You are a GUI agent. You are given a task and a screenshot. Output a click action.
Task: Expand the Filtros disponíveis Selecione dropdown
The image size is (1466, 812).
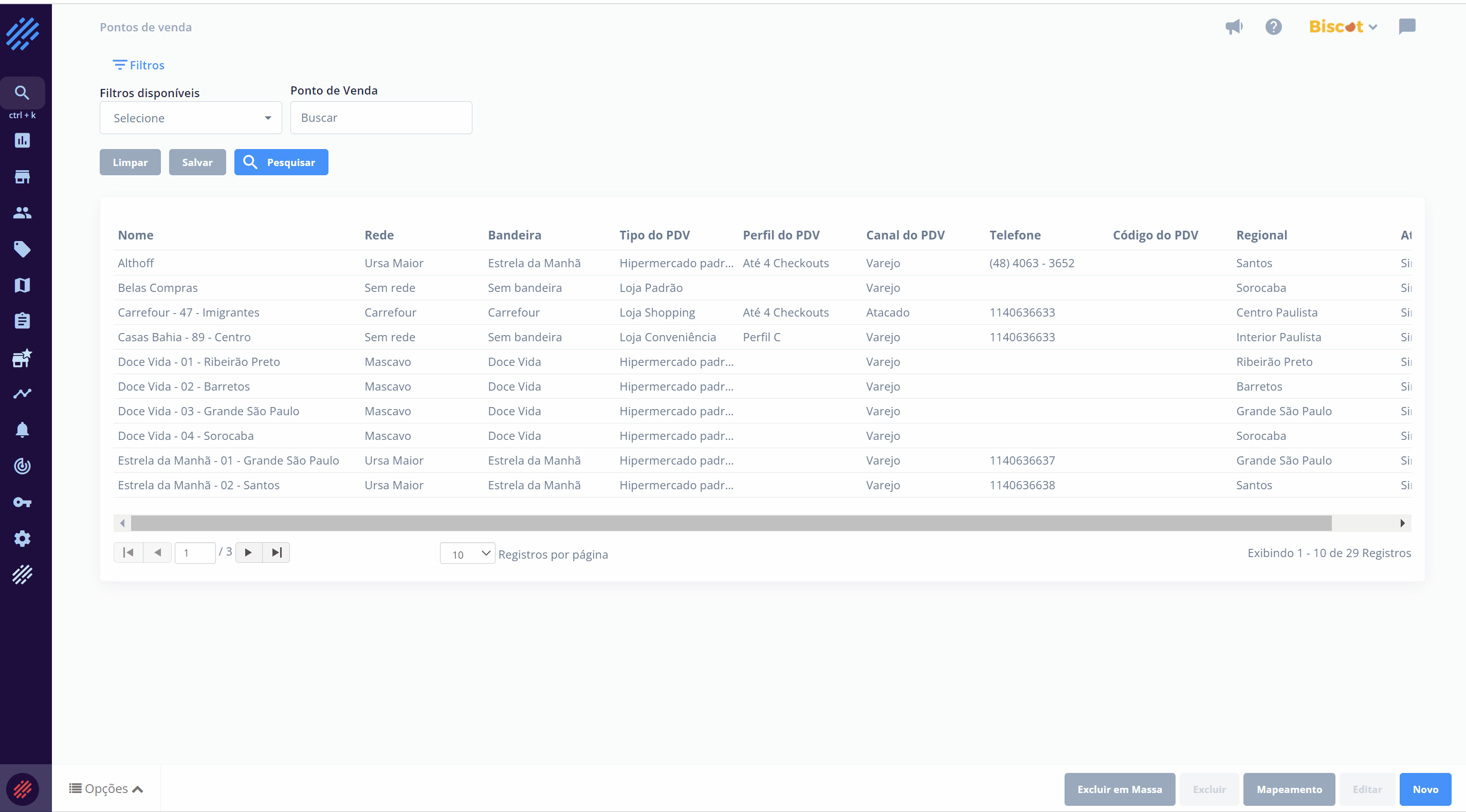(191, 118)
